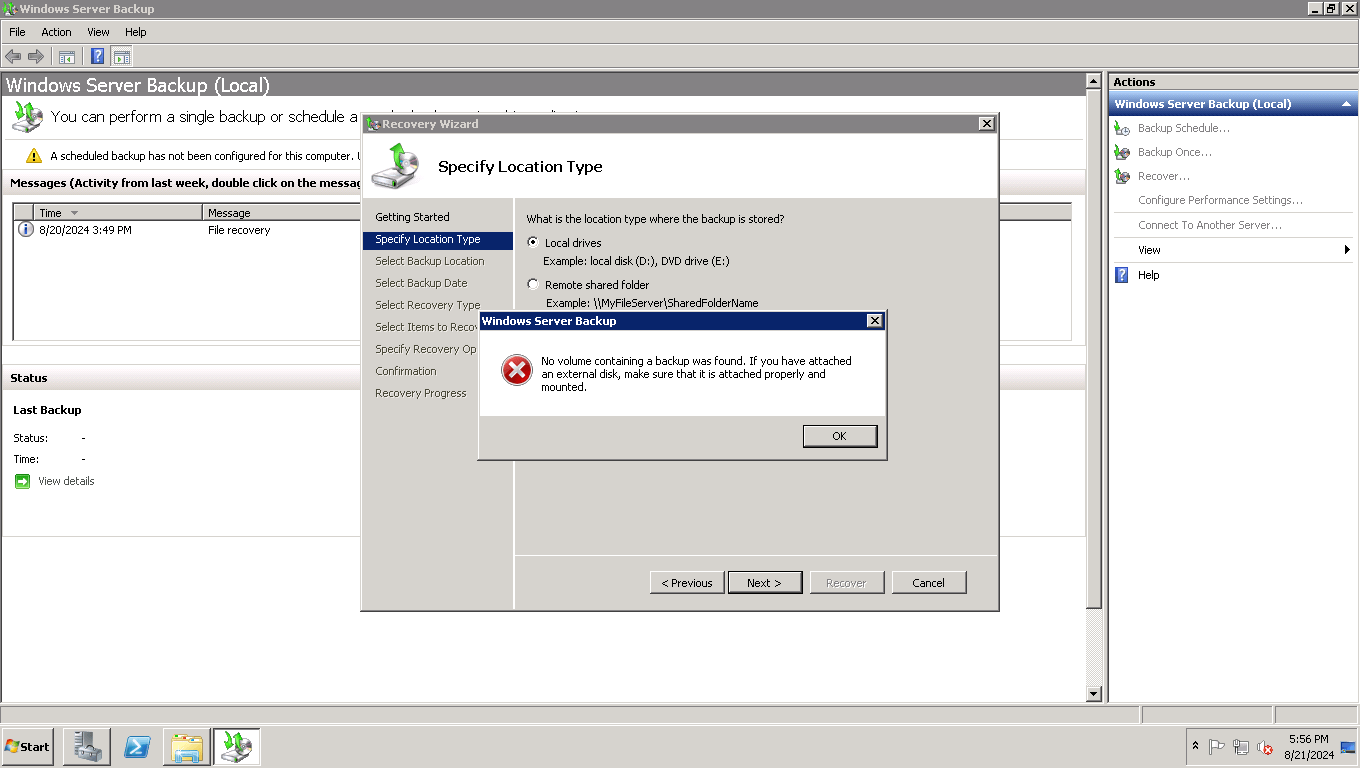Click the File recovery message cell
The image size is (1360, 768).
click(239, 230)
